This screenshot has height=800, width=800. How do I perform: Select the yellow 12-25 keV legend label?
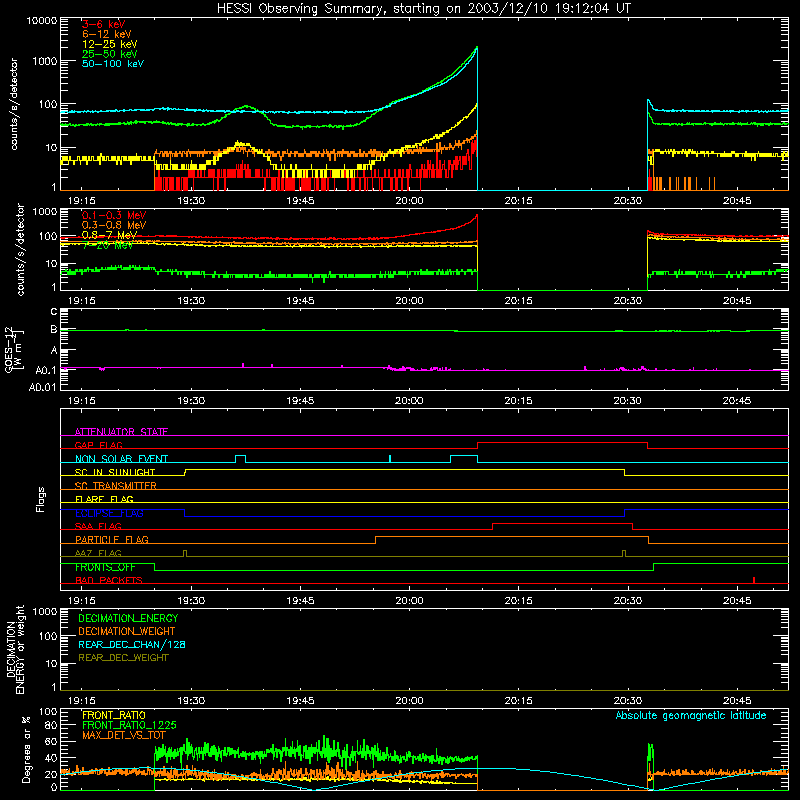coord(110,44)
